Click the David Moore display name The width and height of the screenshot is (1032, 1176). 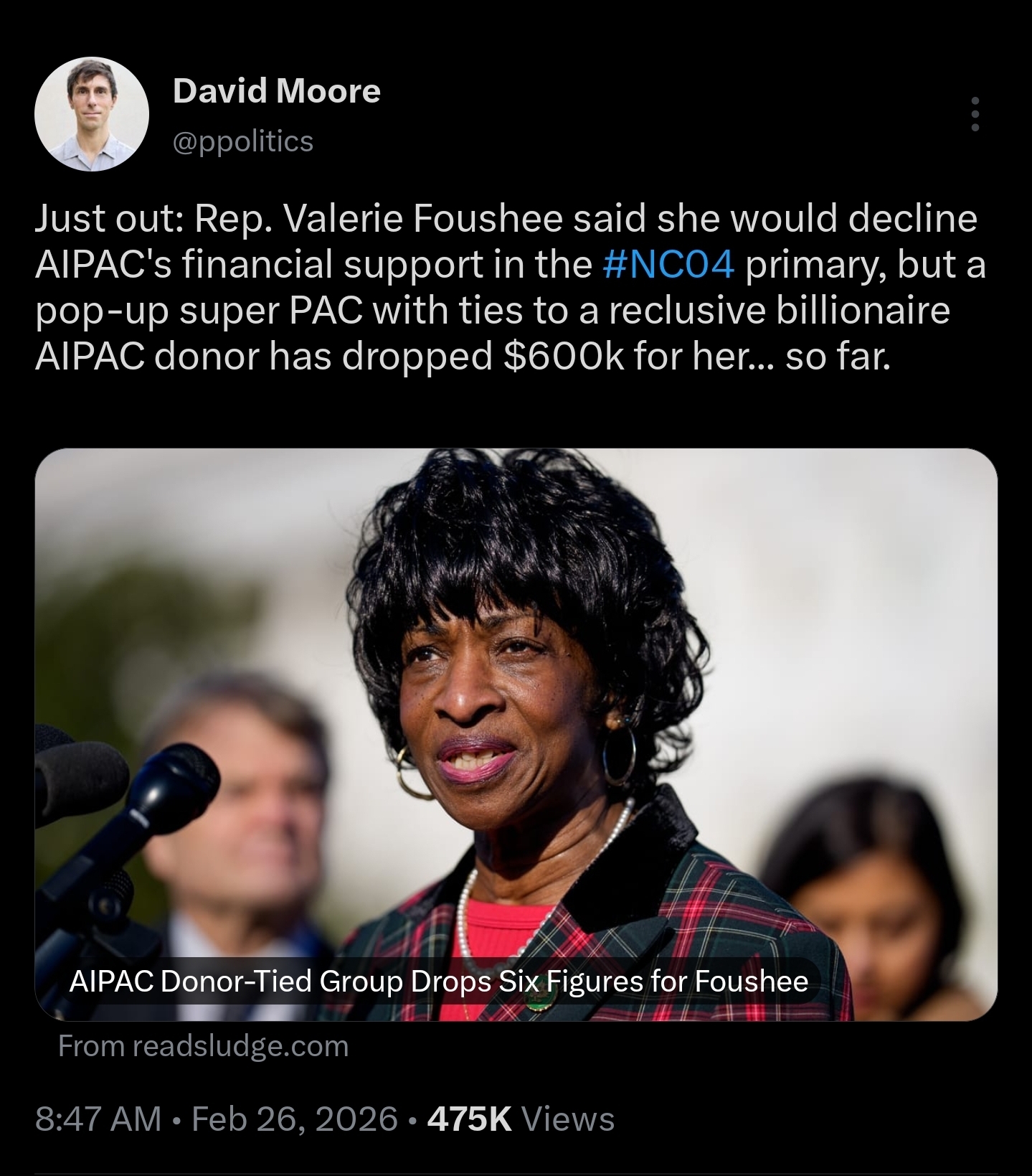coord(277,91)
